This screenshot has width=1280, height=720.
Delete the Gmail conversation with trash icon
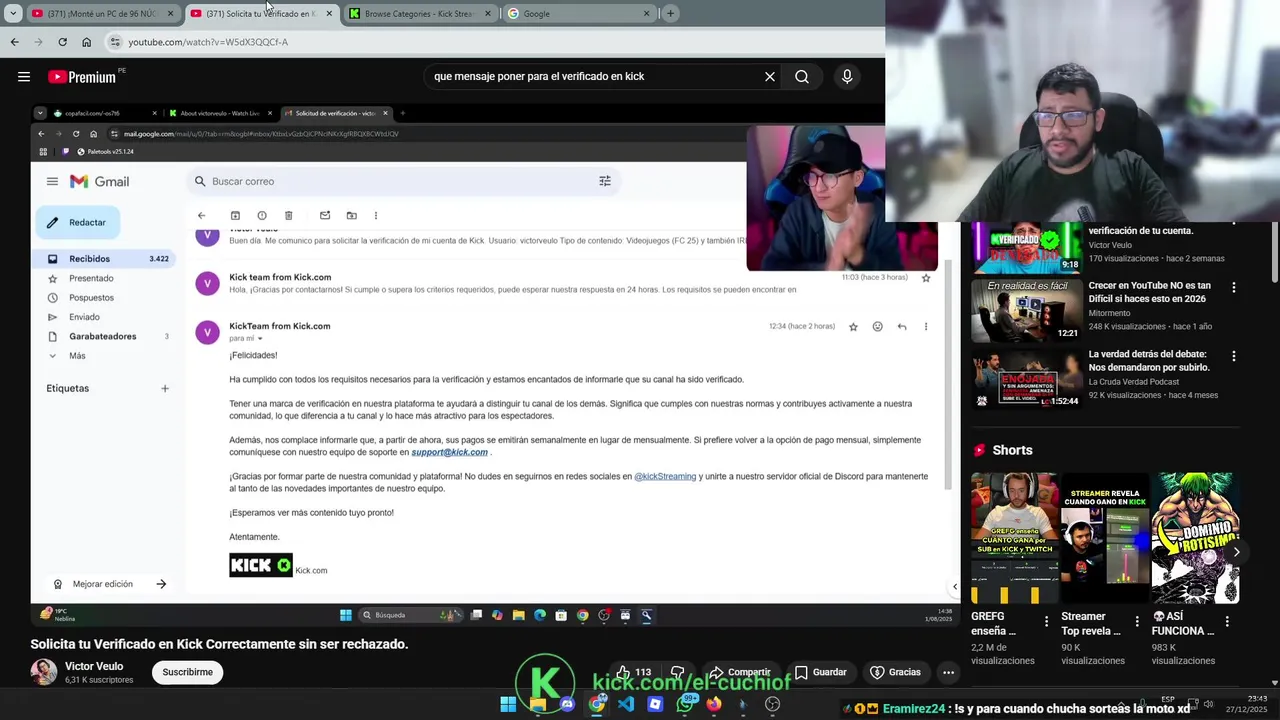coord(288,215)
